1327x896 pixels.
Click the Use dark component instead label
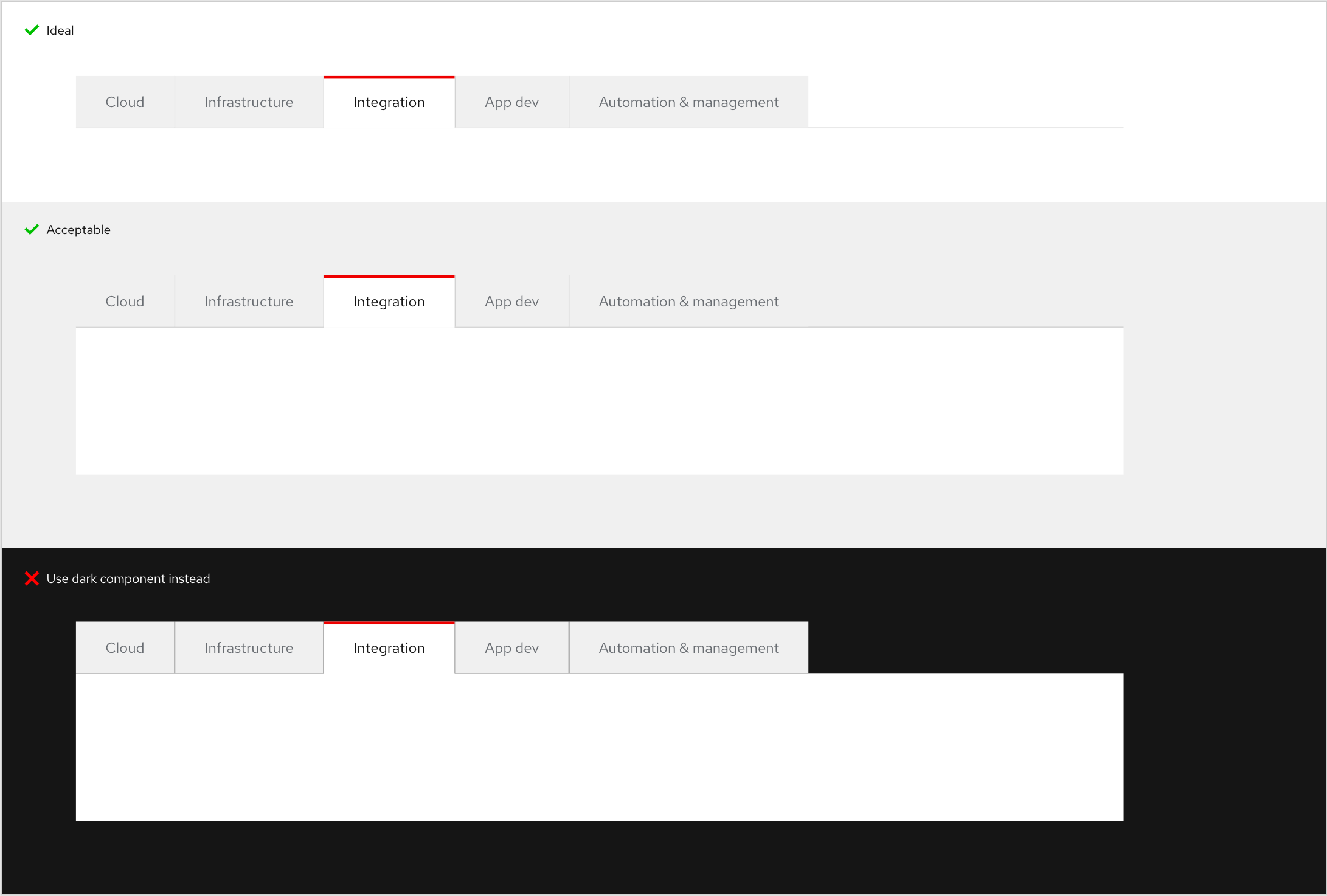(x=128, y=578)
